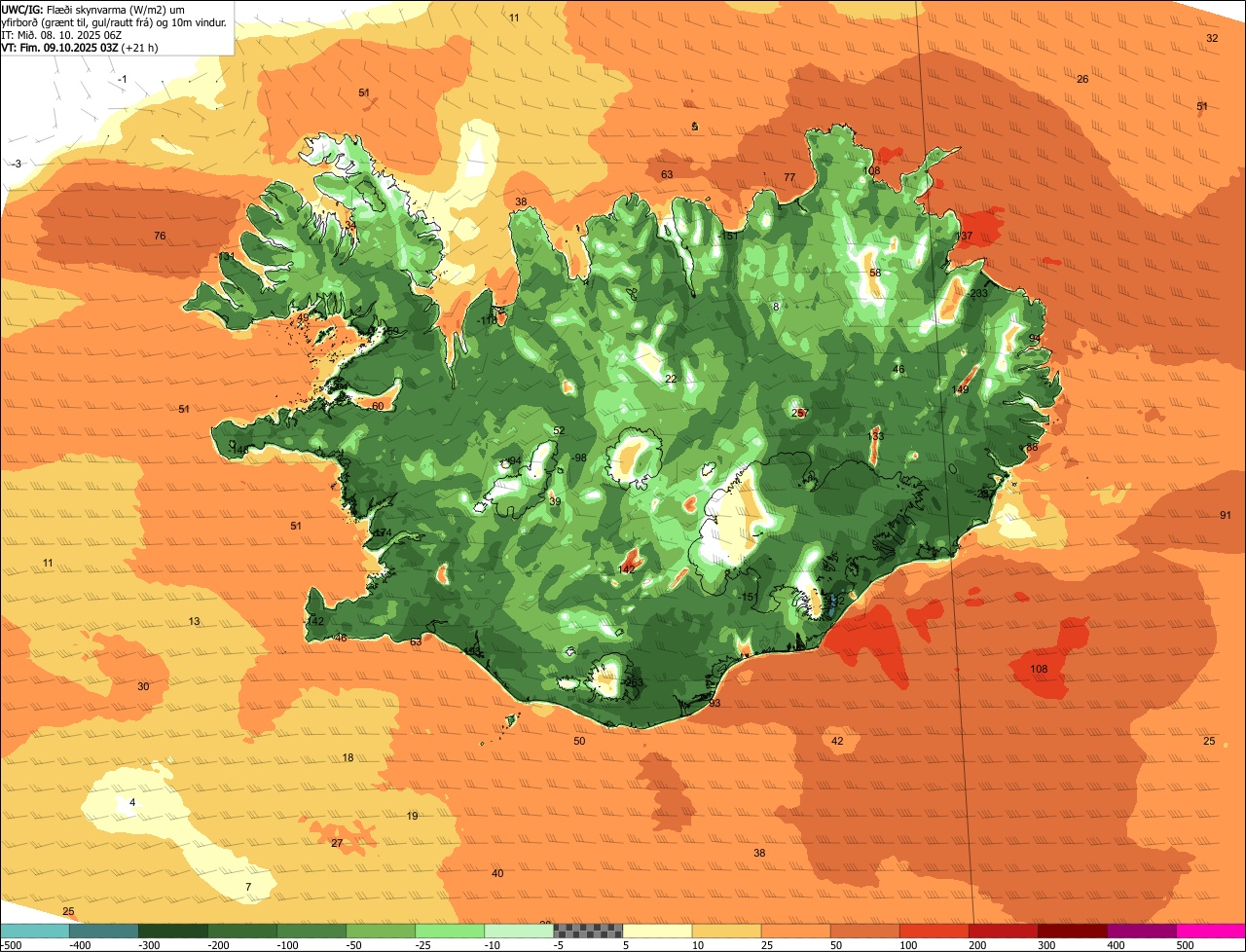Click the map value '76' west of Westfjords
The width and height of the screenshot is (1246, 952).
[x=160, y=237]
